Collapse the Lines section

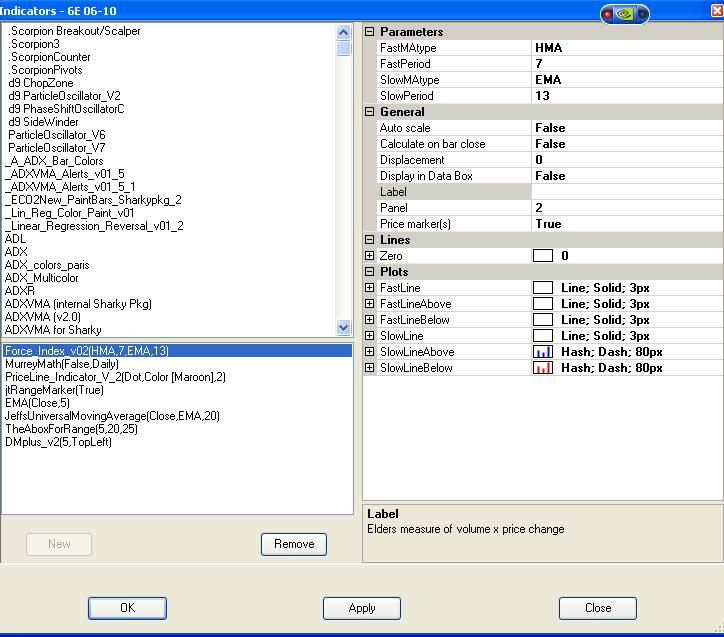[369, 240]
